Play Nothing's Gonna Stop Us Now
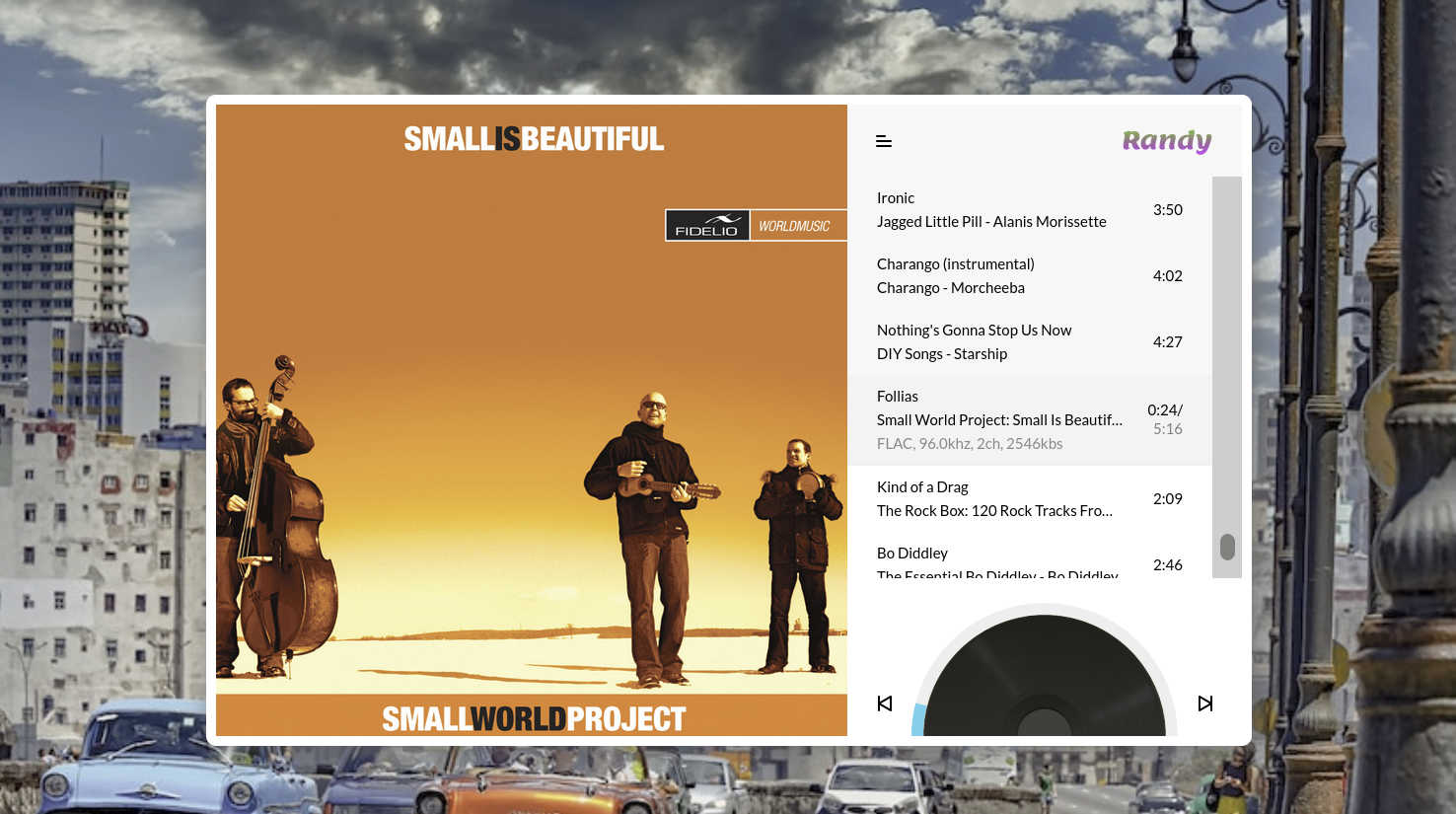Image resolution: width=1456 pixels, height=814 pixels. coord(974,331)
